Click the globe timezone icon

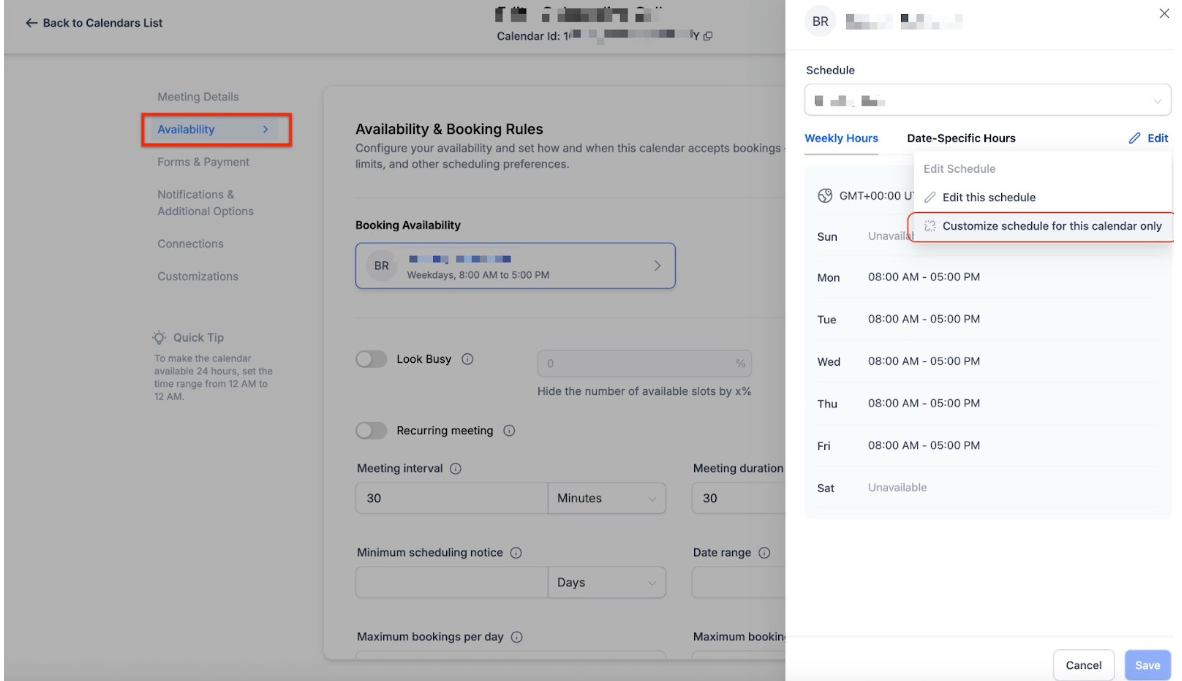point(826,195)
